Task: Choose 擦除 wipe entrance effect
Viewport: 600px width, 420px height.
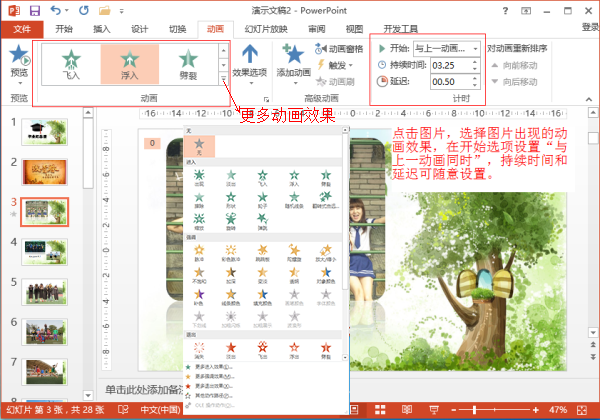Action: [x=199, y=200]
